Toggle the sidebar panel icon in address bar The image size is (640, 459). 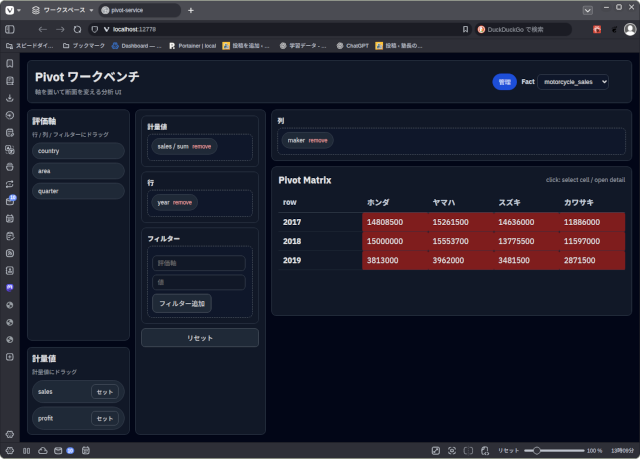point(10,29)
